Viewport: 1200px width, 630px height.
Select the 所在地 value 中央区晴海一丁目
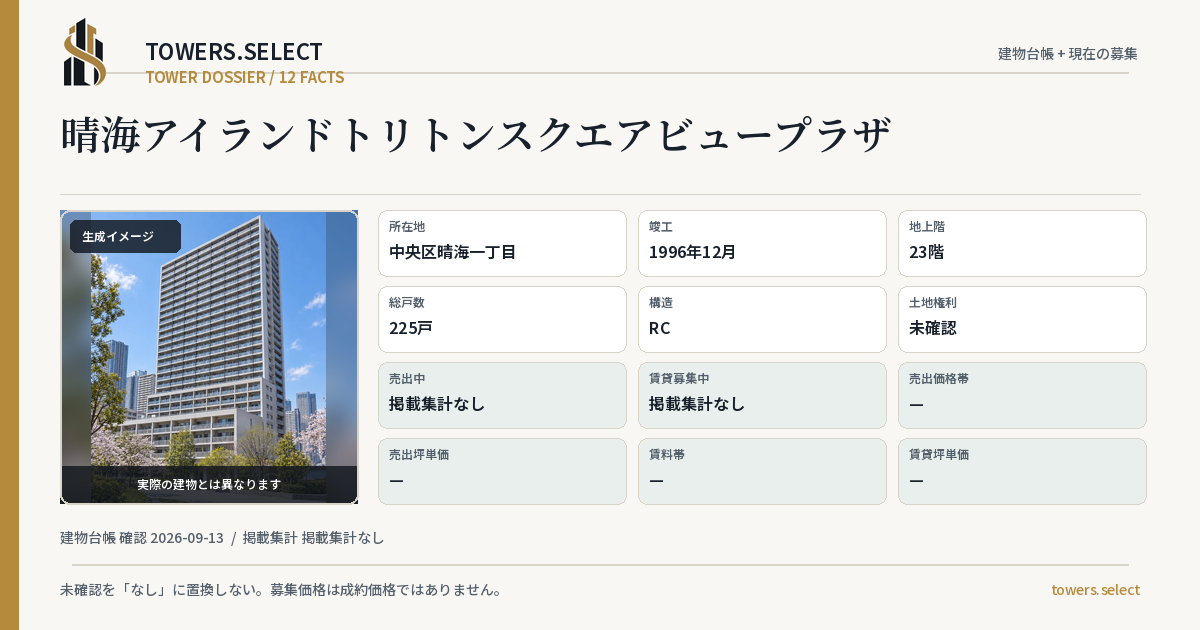(452, 252)
